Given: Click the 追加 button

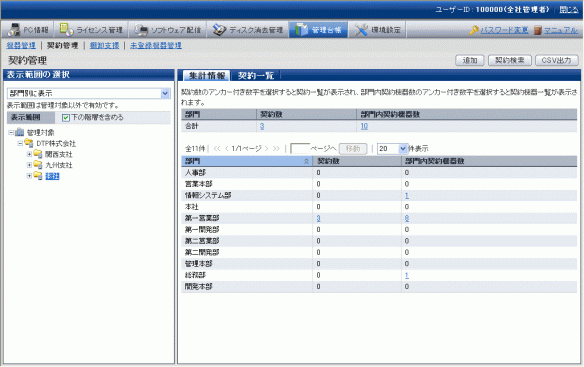Looking at the screenshot, I should [x=469, y=60].
